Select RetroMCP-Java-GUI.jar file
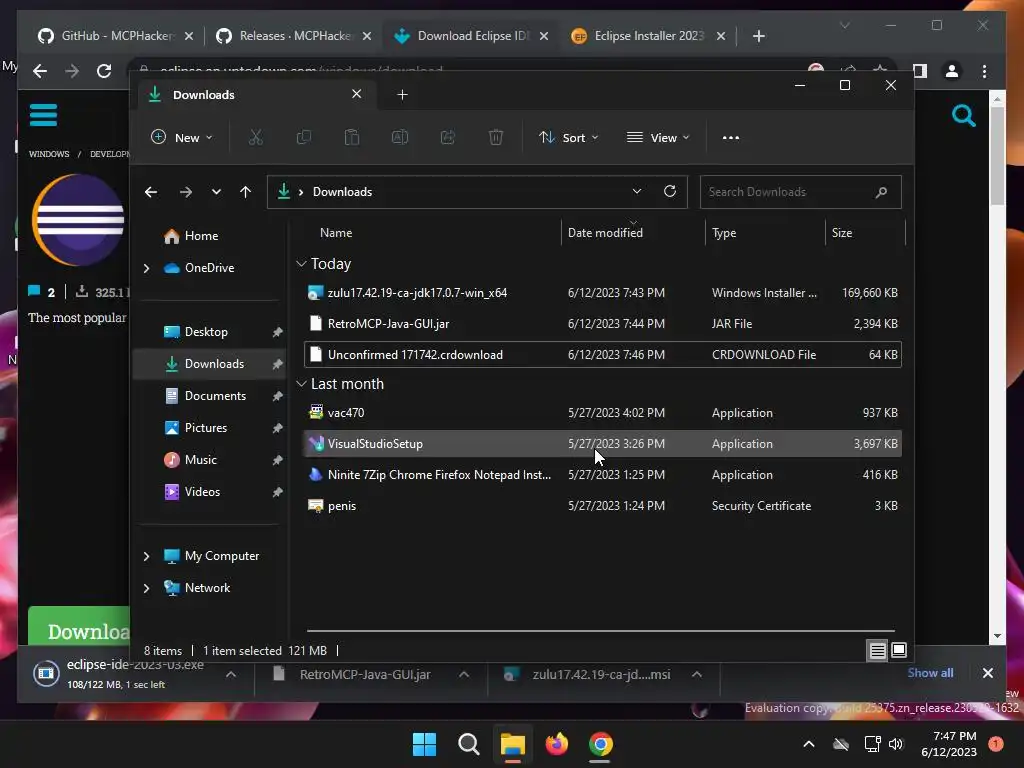The height and width of the screenshot is (768, 1024). coord(603,324)
